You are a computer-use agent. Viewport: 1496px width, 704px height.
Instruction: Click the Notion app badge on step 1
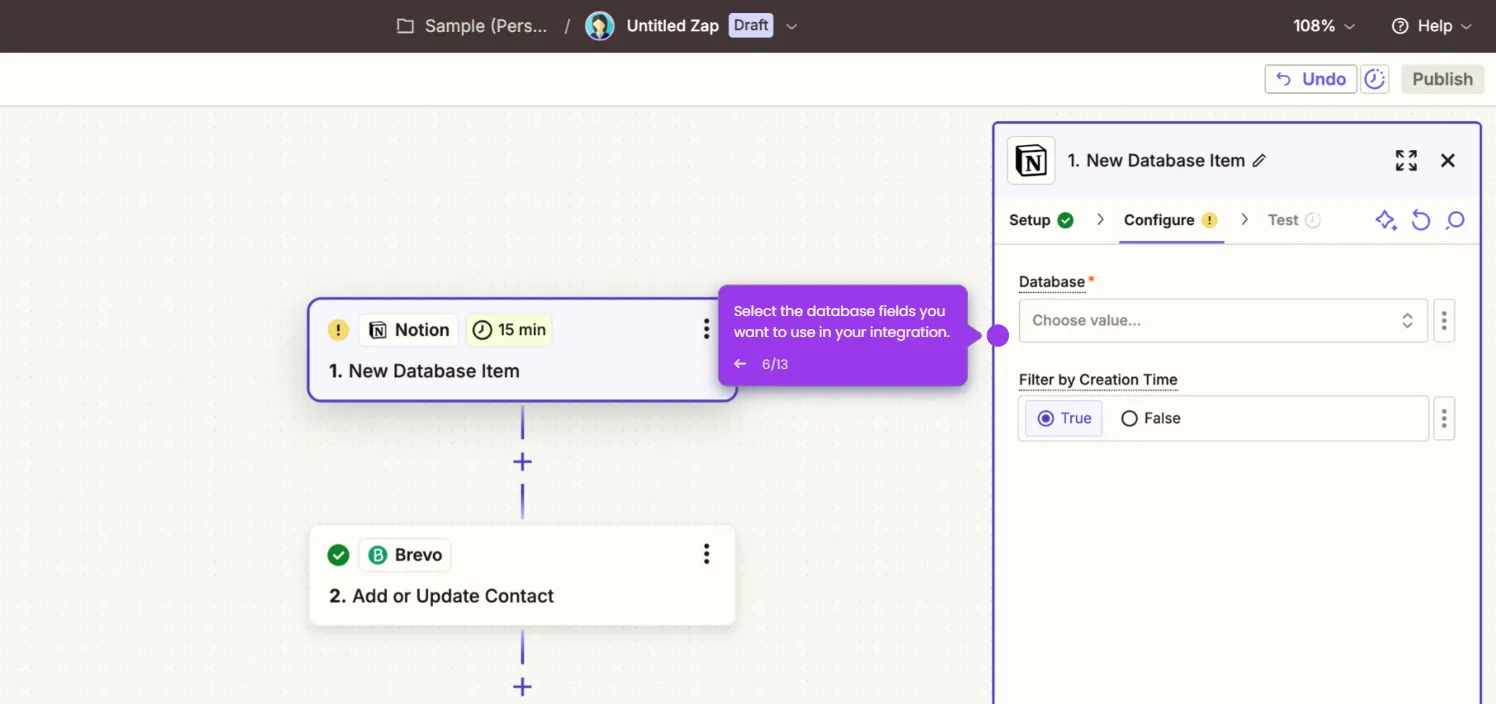coord(409,330)
